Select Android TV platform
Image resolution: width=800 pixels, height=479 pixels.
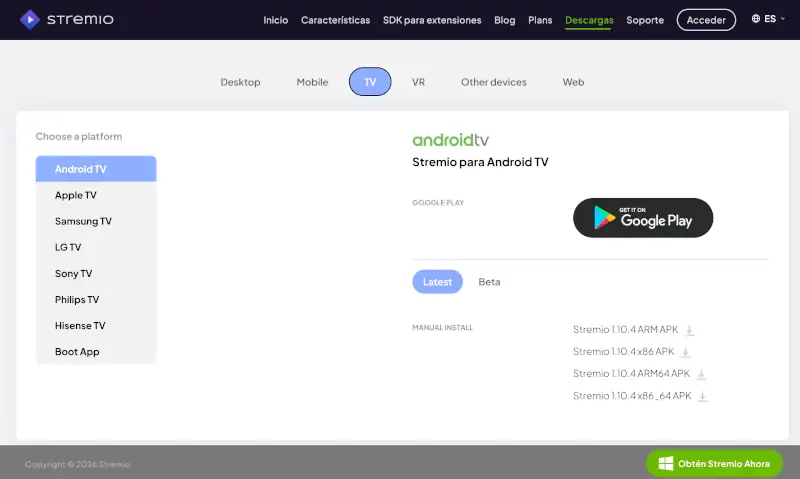point(96,169)
